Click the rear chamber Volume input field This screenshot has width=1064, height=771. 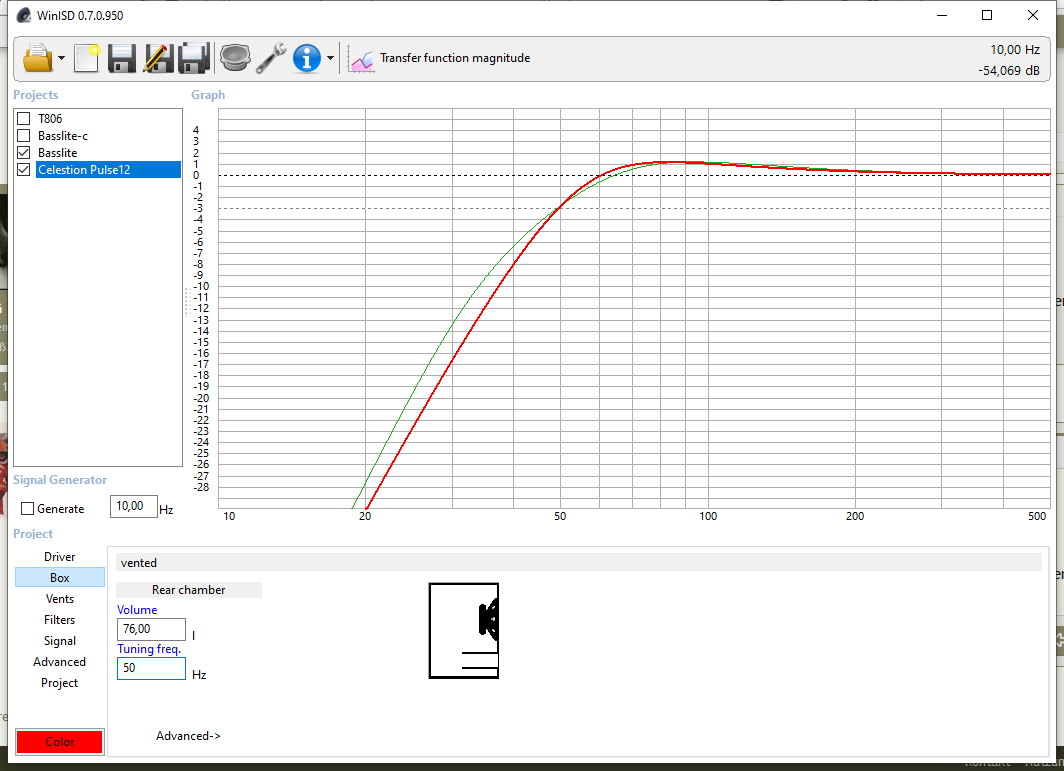pos(151,630)
